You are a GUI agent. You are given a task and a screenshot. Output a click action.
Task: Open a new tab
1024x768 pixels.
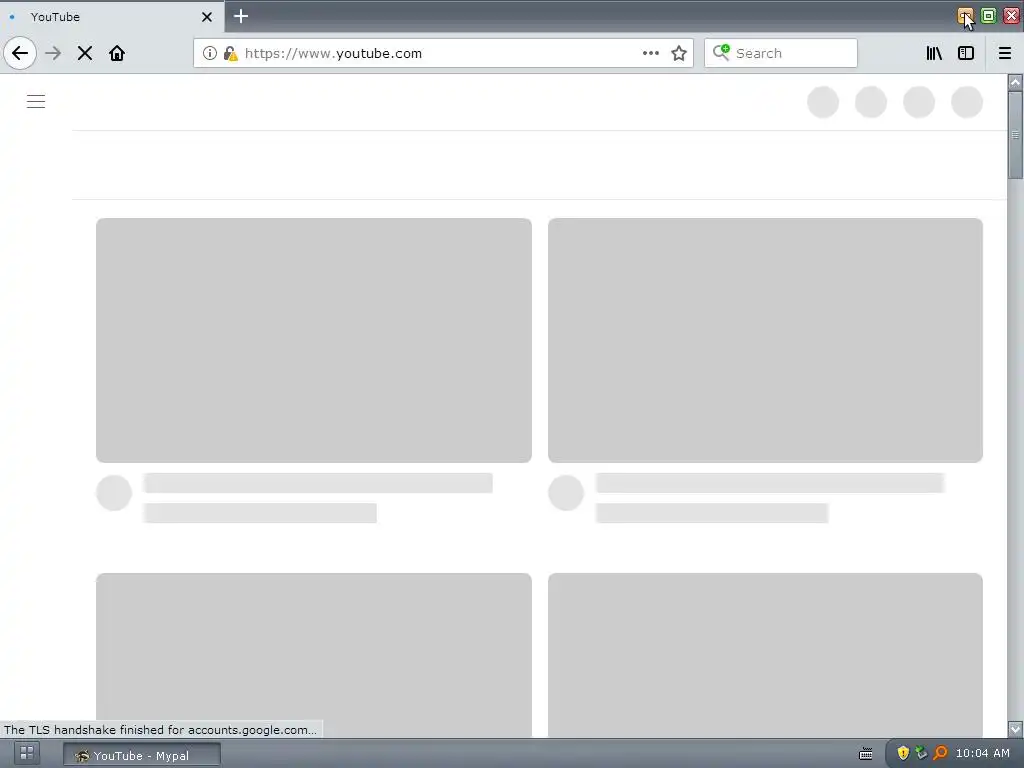[241, 16]
